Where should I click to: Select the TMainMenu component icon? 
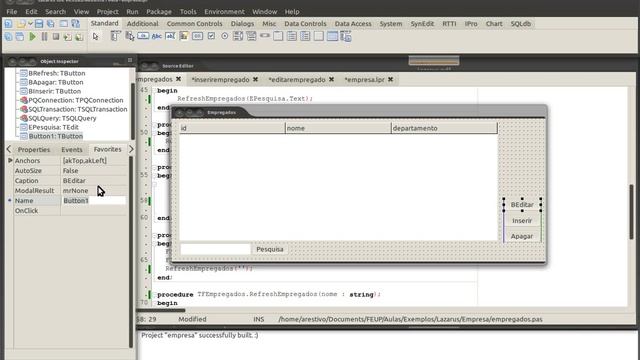[x=116, y=36]
